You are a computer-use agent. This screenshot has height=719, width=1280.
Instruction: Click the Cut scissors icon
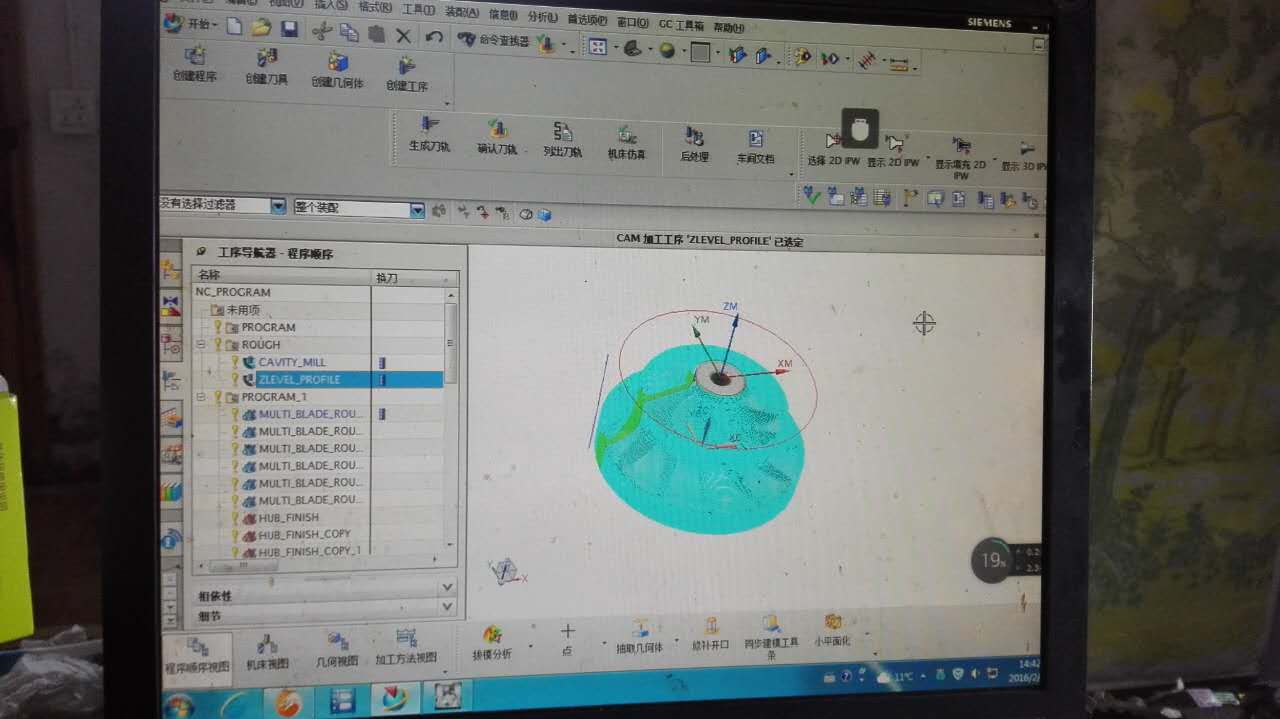(x=321, y=30)
